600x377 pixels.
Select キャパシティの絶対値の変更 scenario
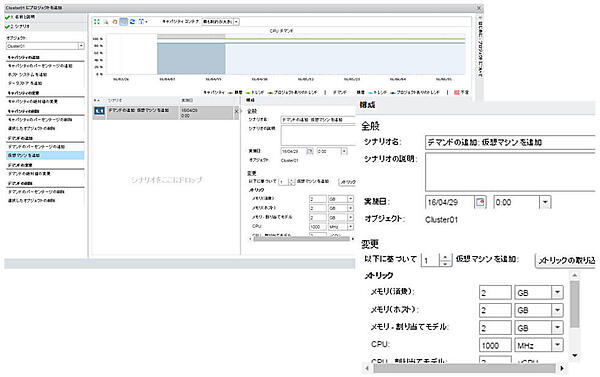33,101
